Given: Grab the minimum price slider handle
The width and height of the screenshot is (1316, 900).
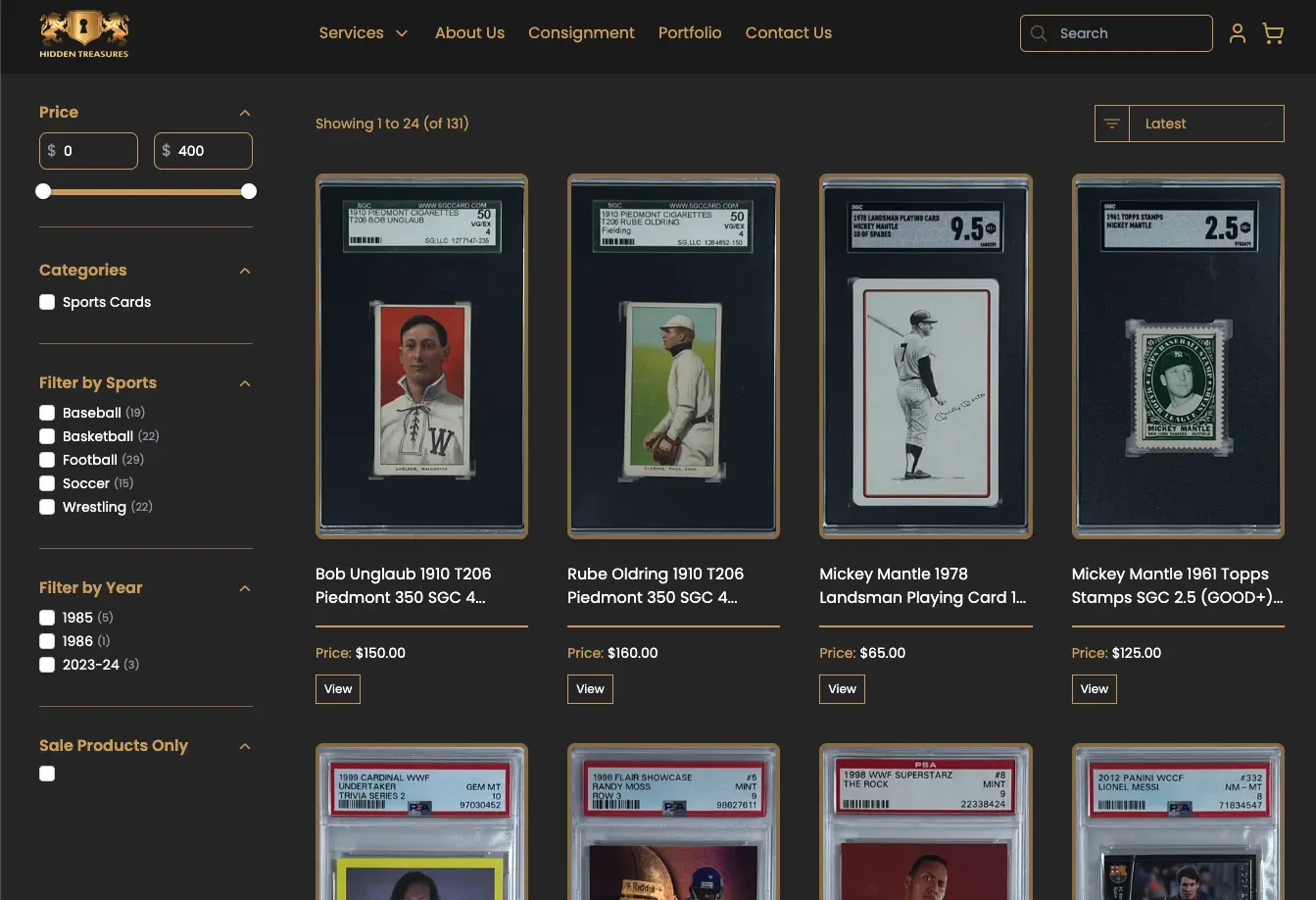Looking at the screenshot, I should 43,191.
